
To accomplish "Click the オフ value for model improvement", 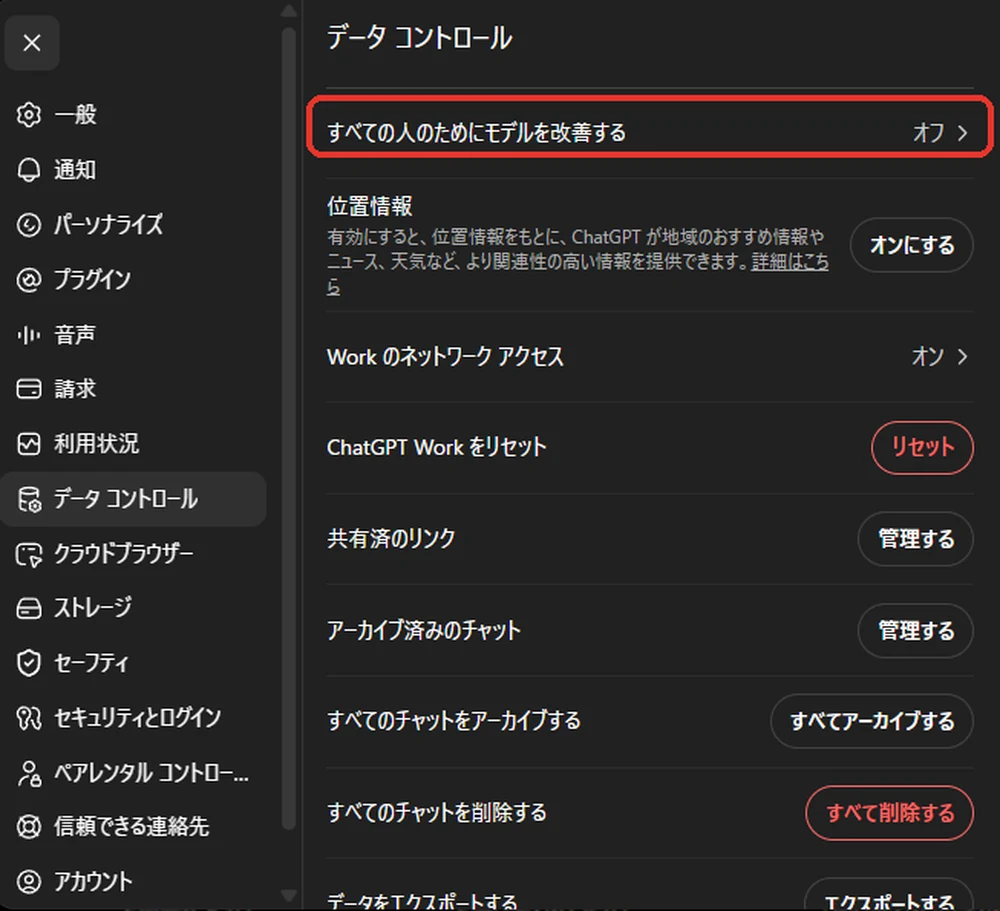I will (928, 133).
